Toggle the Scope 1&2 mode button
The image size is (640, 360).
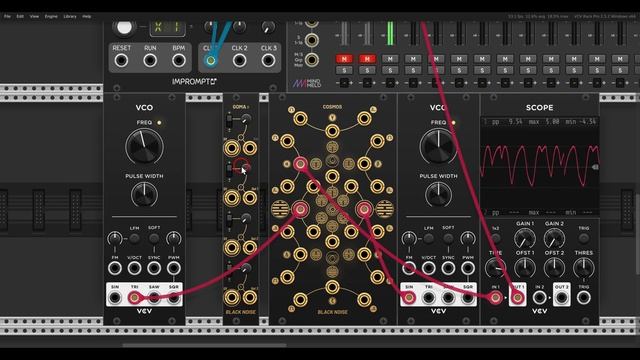tap(496, 238)
